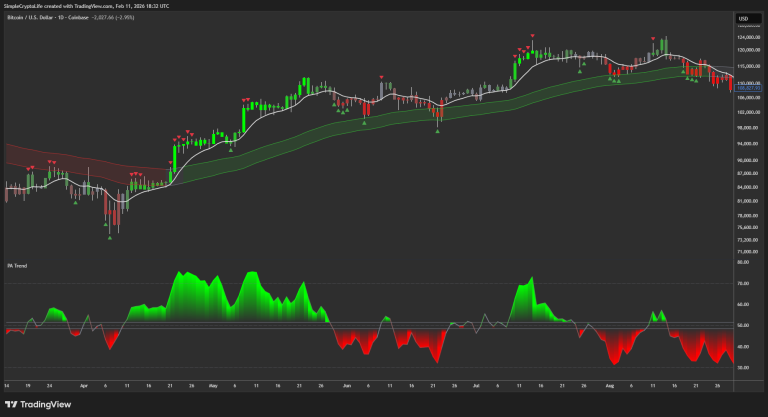Viewport: 768px width, 417px height.
Task: Open the USD currency selector
Action: click(x=743, y=19)
